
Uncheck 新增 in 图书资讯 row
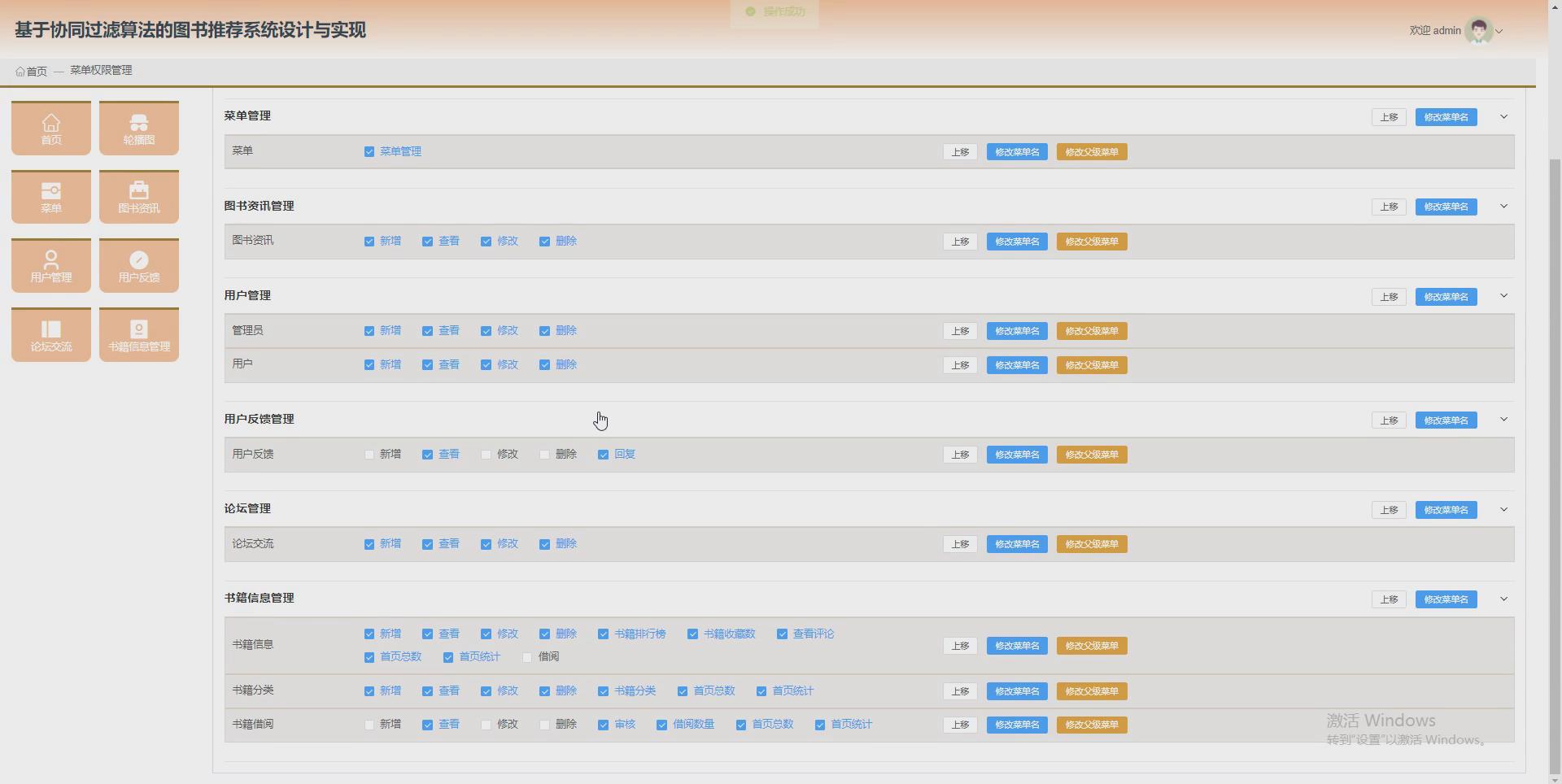pyautogui.click(x=369, y=242)
